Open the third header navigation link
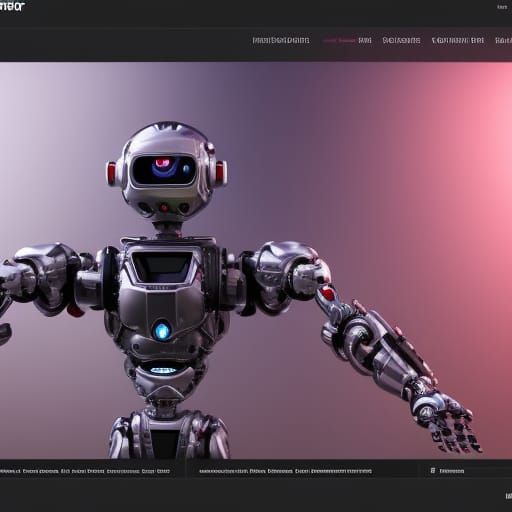The height and width of the screenshot is (512, 512). [x=401, y=40]
